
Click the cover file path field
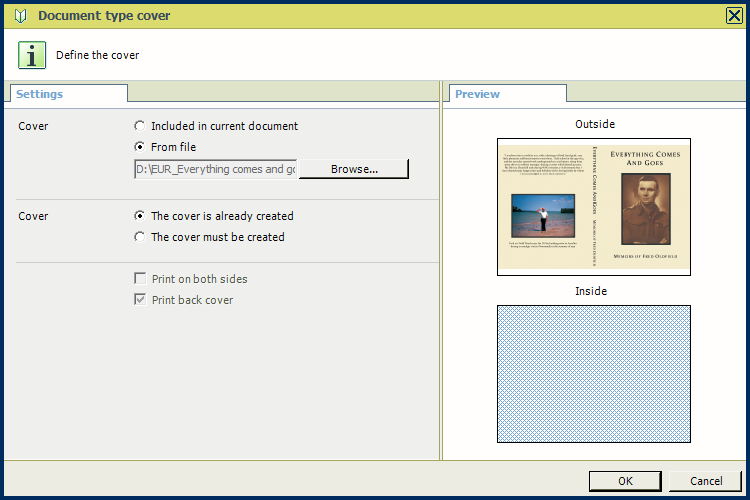point(216,169)
